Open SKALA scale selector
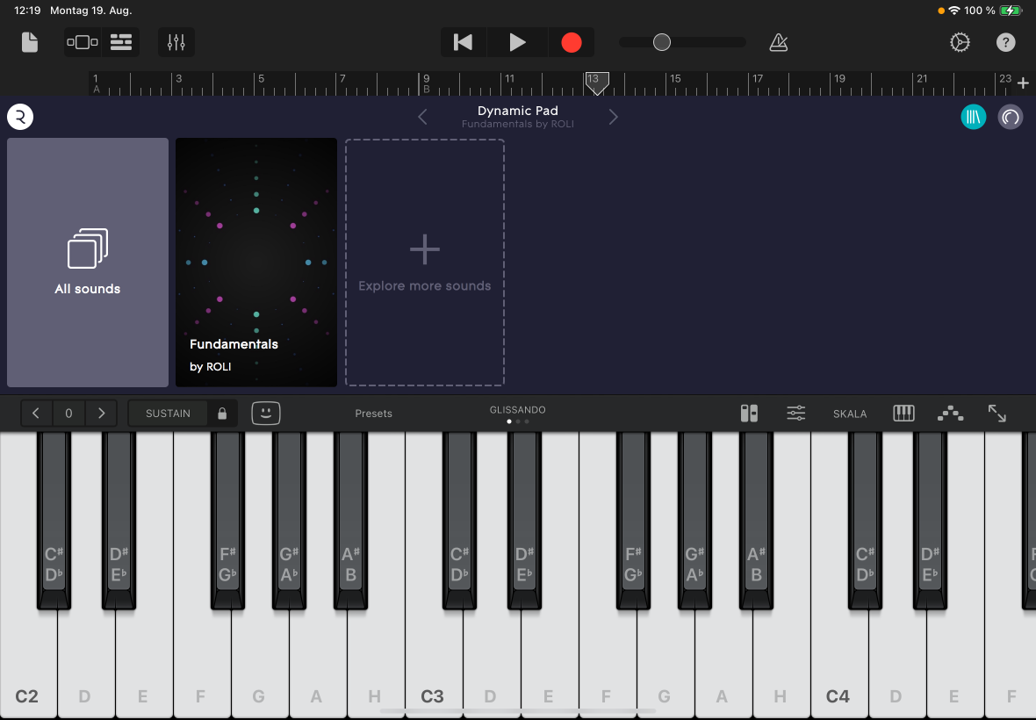The image size is (1036, 720). tap(850, 414)
